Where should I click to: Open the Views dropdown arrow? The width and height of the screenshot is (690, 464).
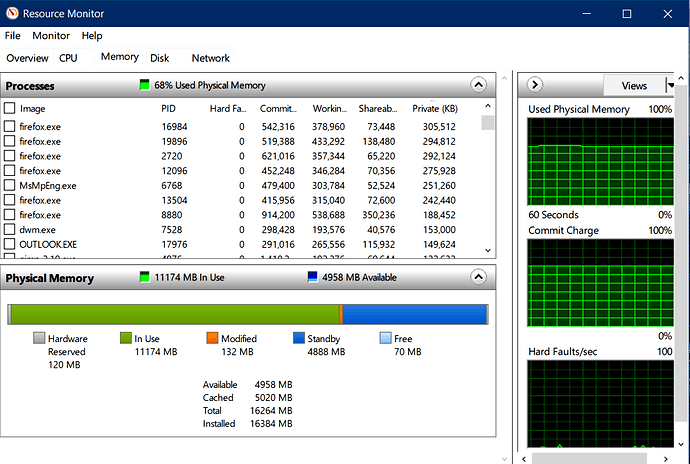click(670, 85)
